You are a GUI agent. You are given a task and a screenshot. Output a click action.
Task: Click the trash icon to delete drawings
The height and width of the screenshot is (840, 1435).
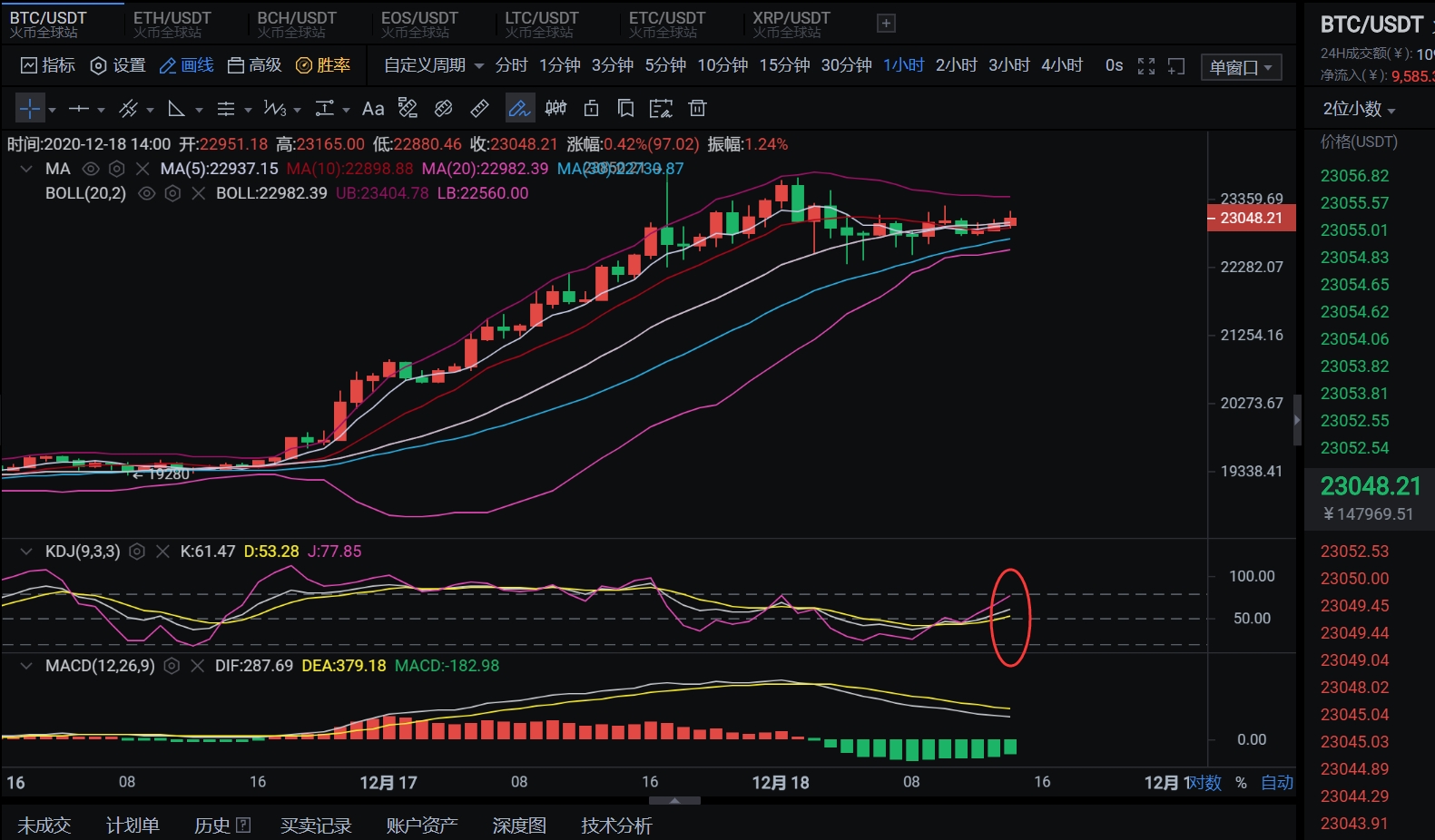tap(697, 109)
